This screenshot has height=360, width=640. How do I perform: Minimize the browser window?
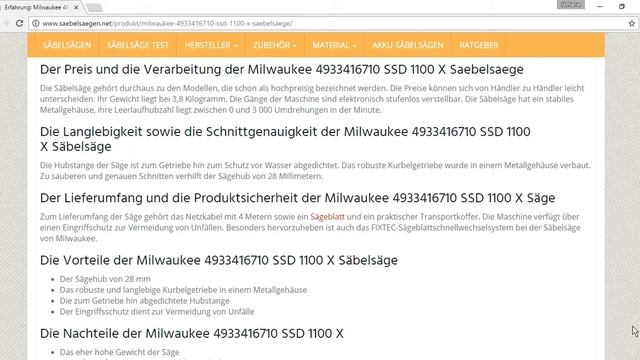coord(600,7)
